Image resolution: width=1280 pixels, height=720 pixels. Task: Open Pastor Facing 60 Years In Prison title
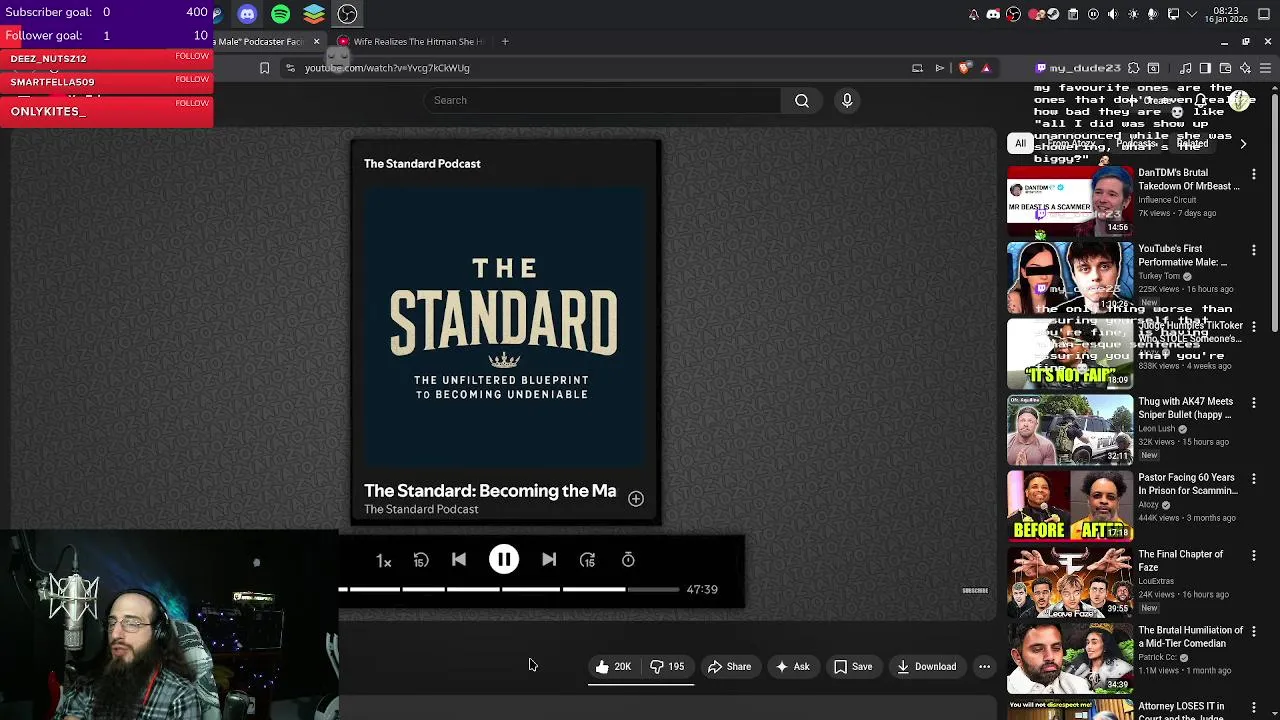(1188, 484)
